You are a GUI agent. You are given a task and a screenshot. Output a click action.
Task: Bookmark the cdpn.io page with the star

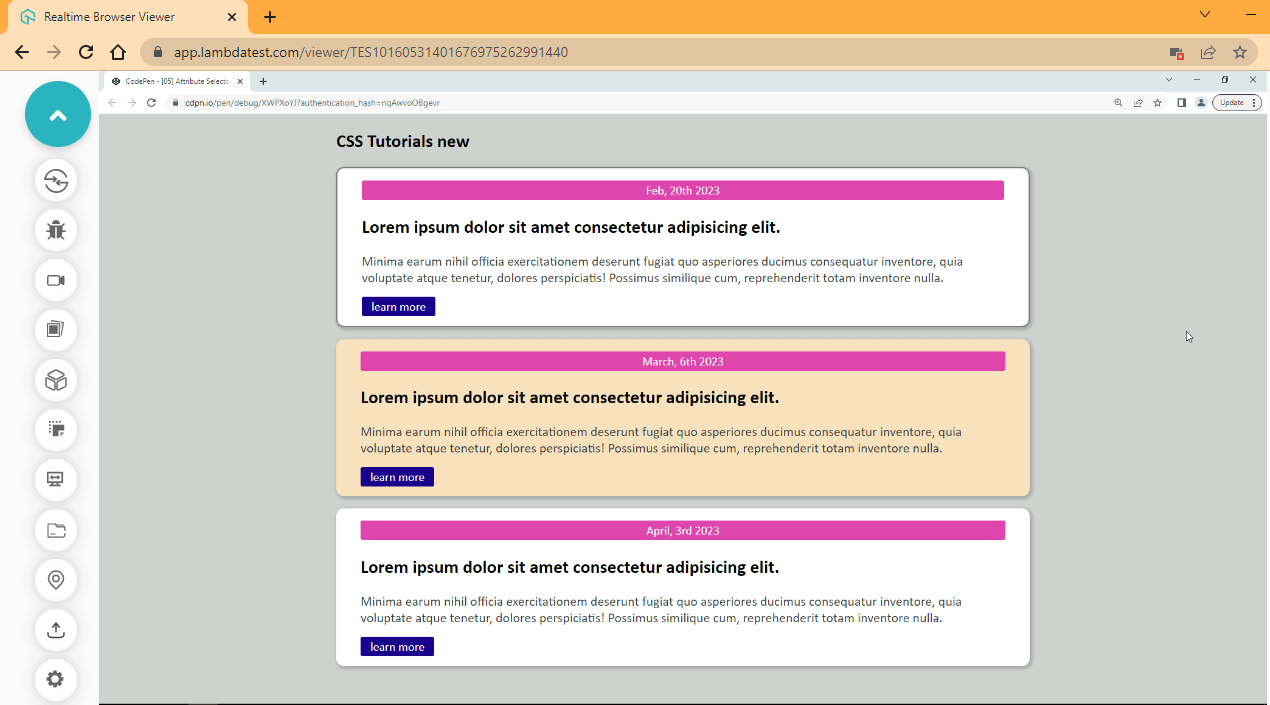1157,102
